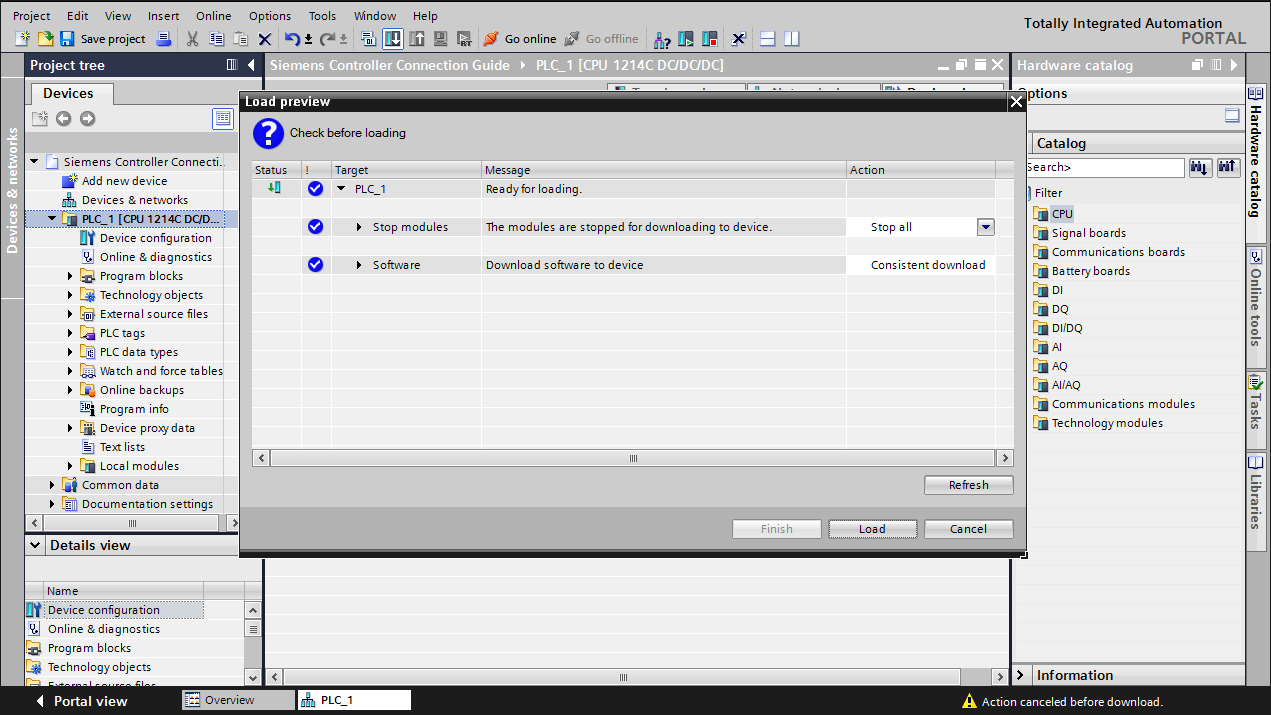Click the Start runtime RT icon
1271x715 pixels.
pyautogui.click(x=465, y=39)
